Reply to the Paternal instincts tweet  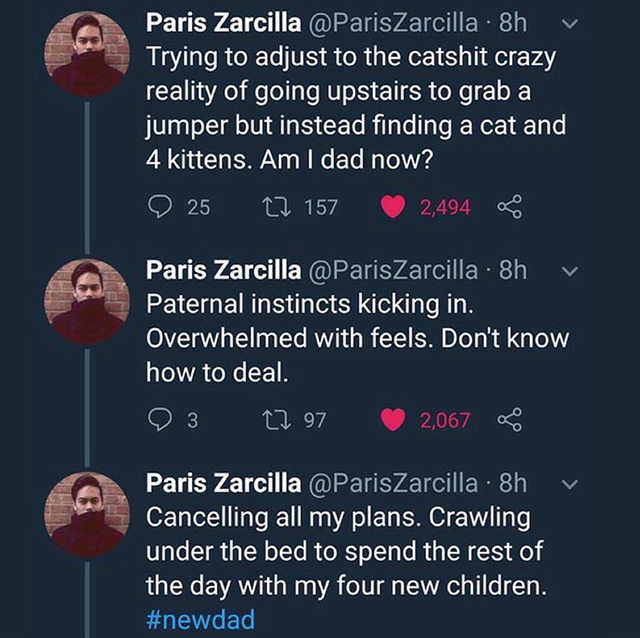162,420
